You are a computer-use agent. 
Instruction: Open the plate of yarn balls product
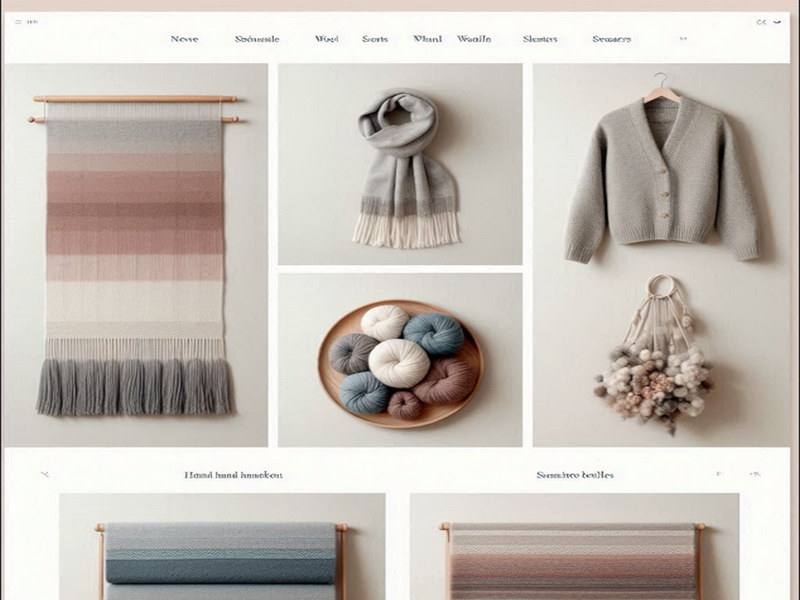tap(400, 362)
